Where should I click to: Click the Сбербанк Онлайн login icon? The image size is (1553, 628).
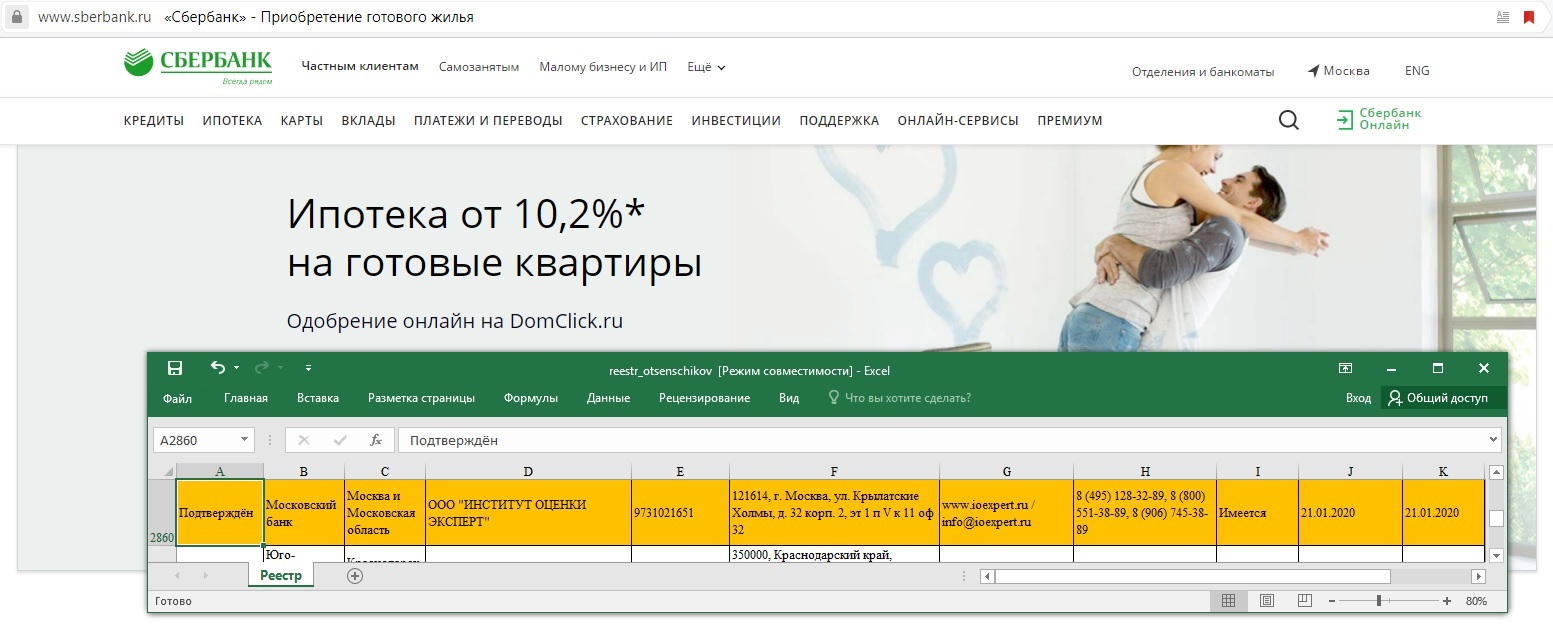pyautogui.click(x=1344, y=120)
